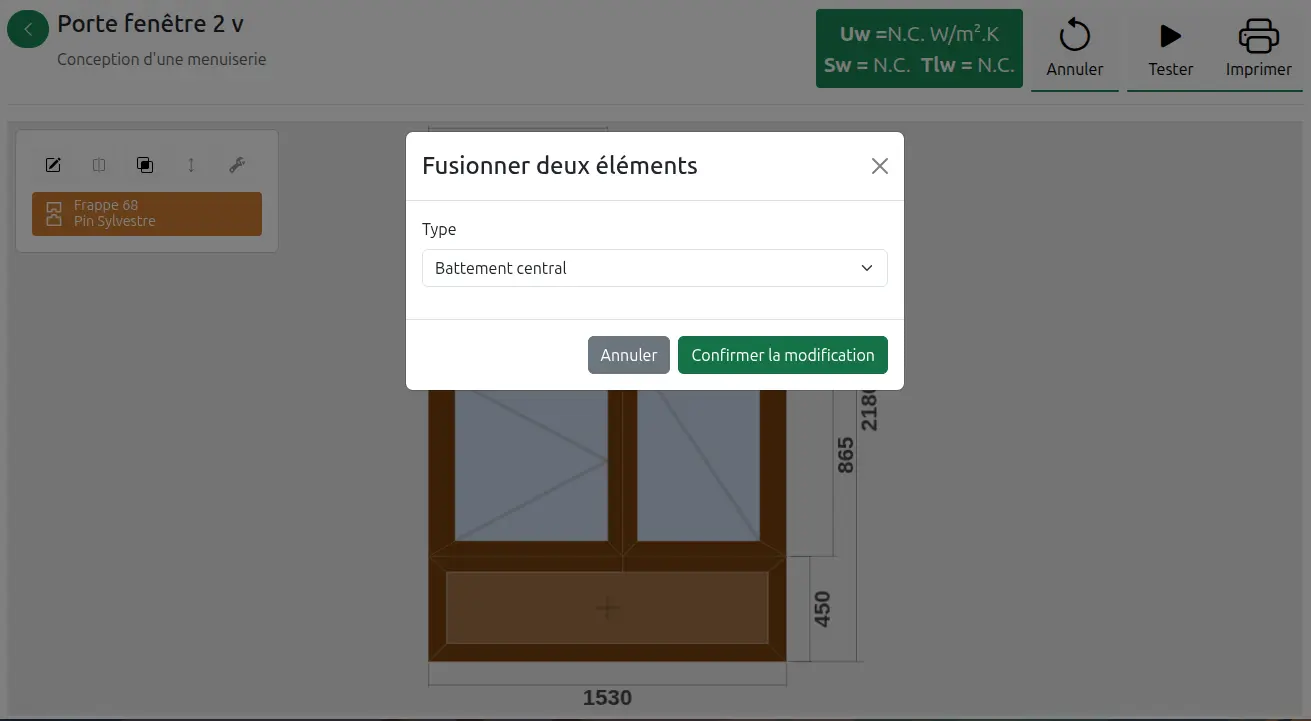Click the bottom panel plus marker
This screenshot has height=721, width=1311.
(x=607, y=608)
